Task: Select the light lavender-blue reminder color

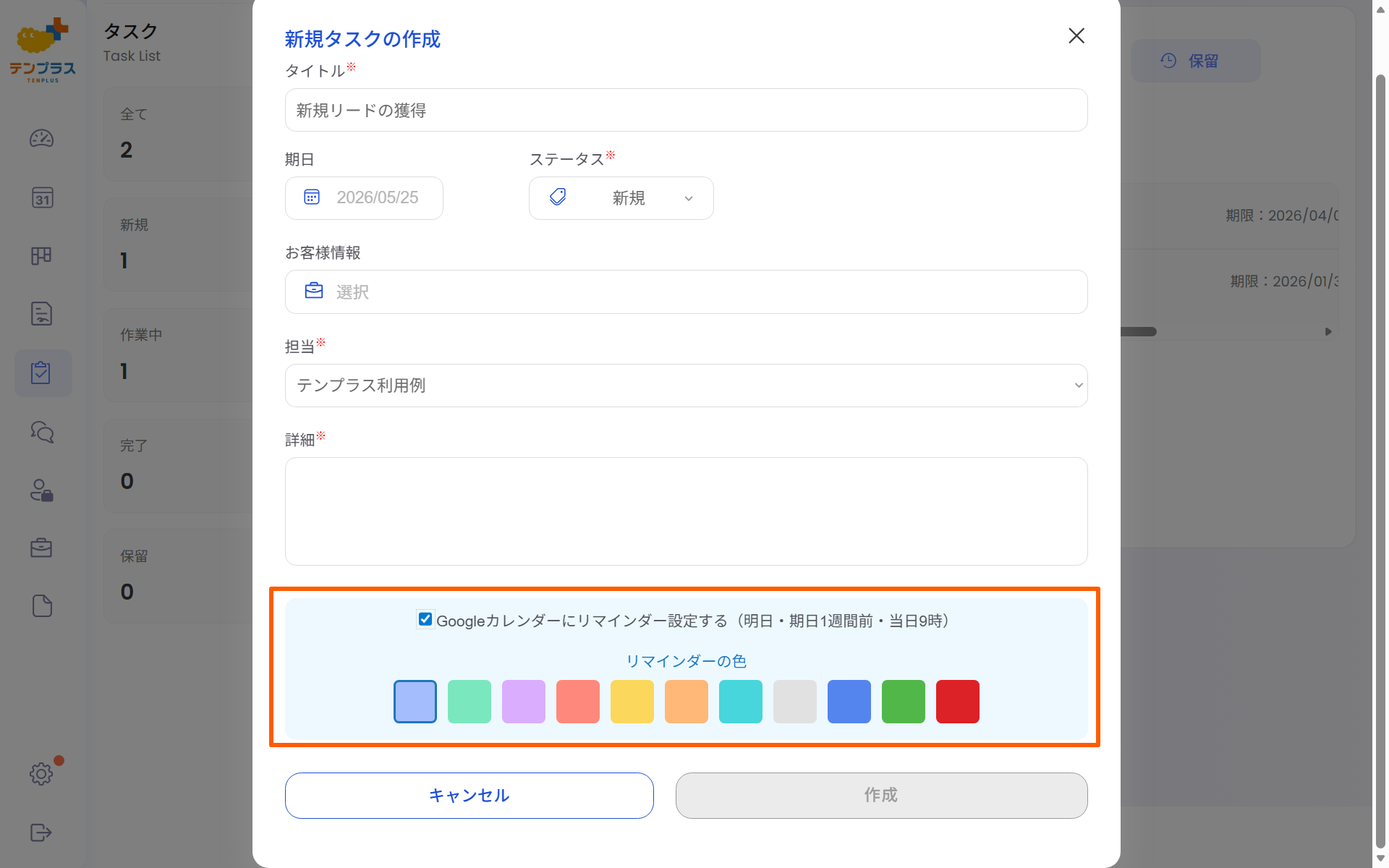Action: [415, 702]
